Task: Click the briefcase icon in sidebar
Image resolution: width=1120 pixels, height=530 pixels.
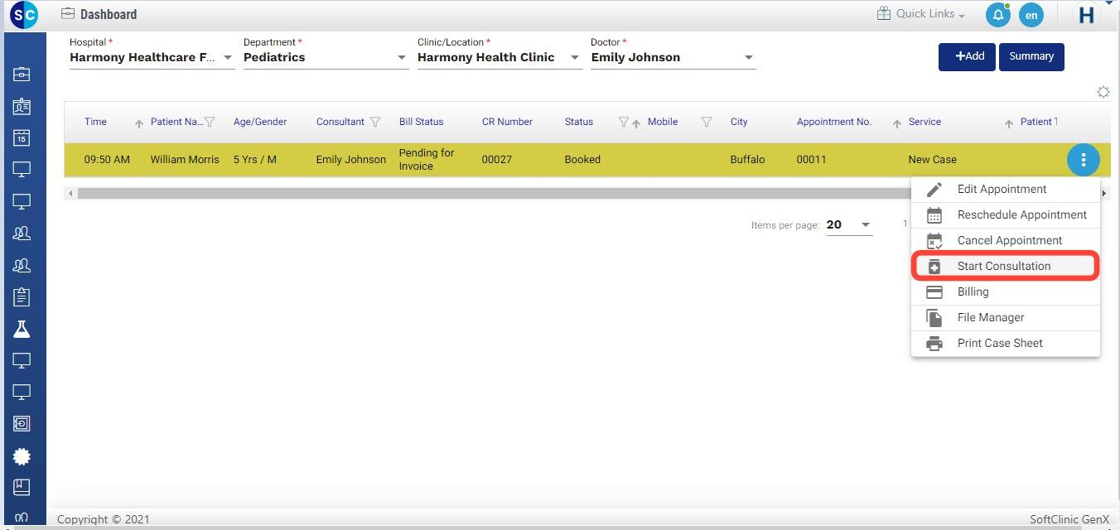Action: [x=21, y=74]
